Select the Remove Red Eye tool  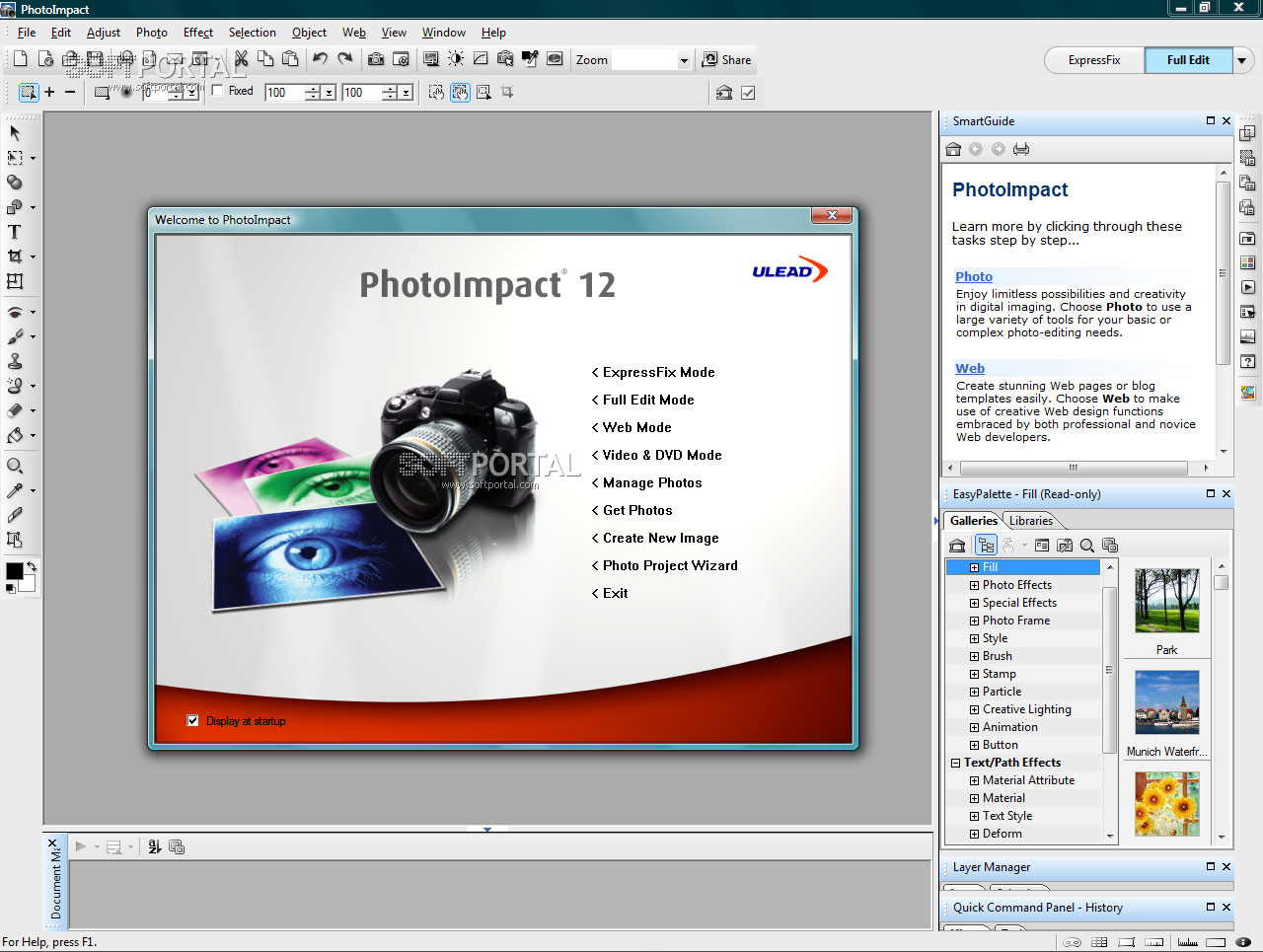point(15,312)
